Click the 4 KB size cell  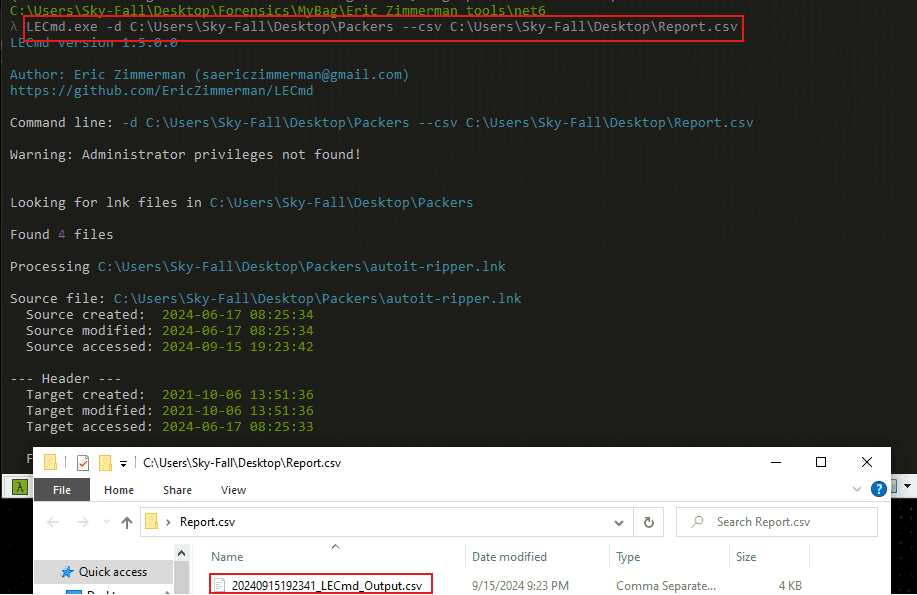(x=790, y=586)
